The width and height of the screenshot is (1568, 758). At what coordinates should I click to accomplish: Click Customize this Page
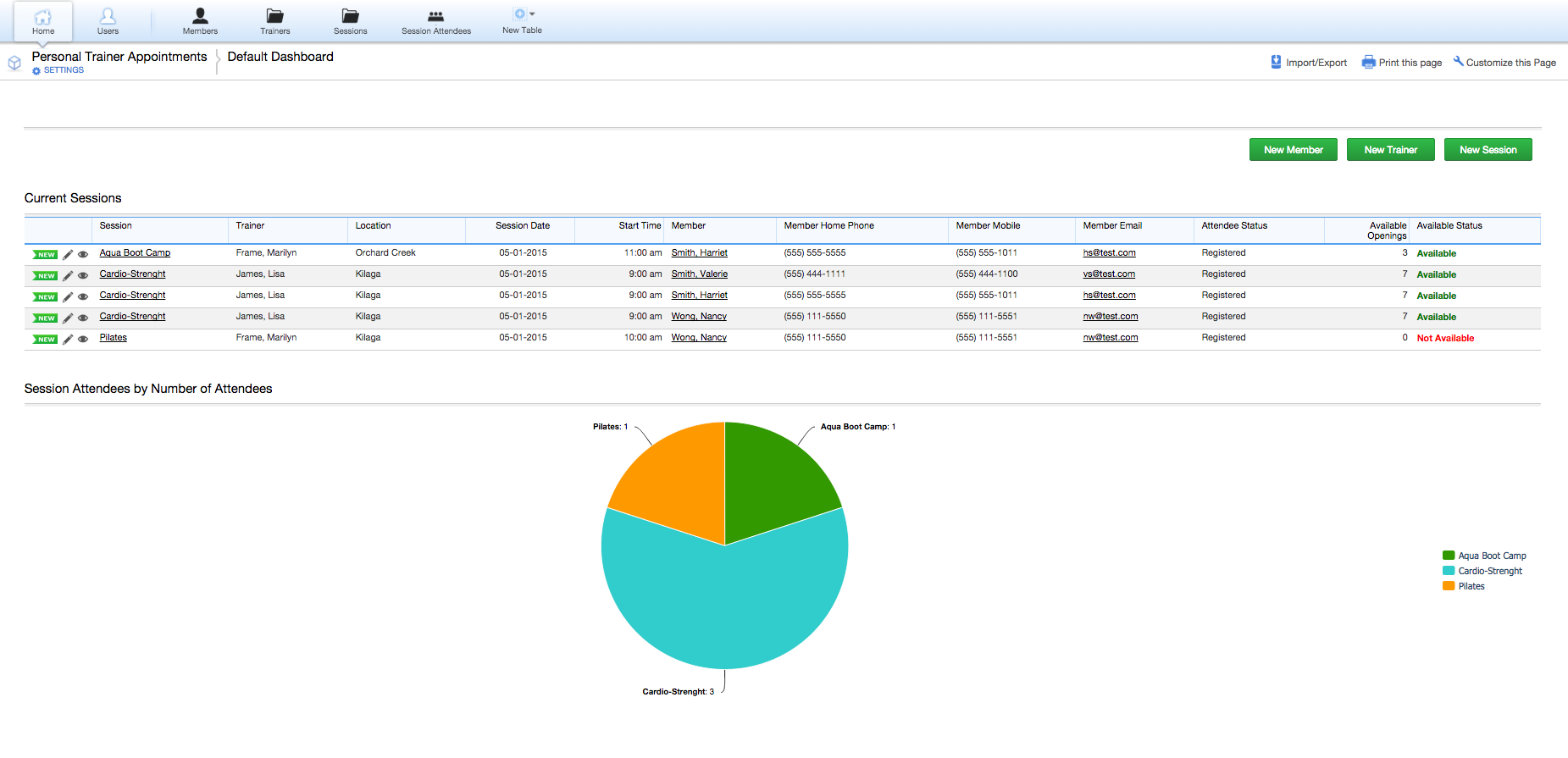pos(1505,63)
